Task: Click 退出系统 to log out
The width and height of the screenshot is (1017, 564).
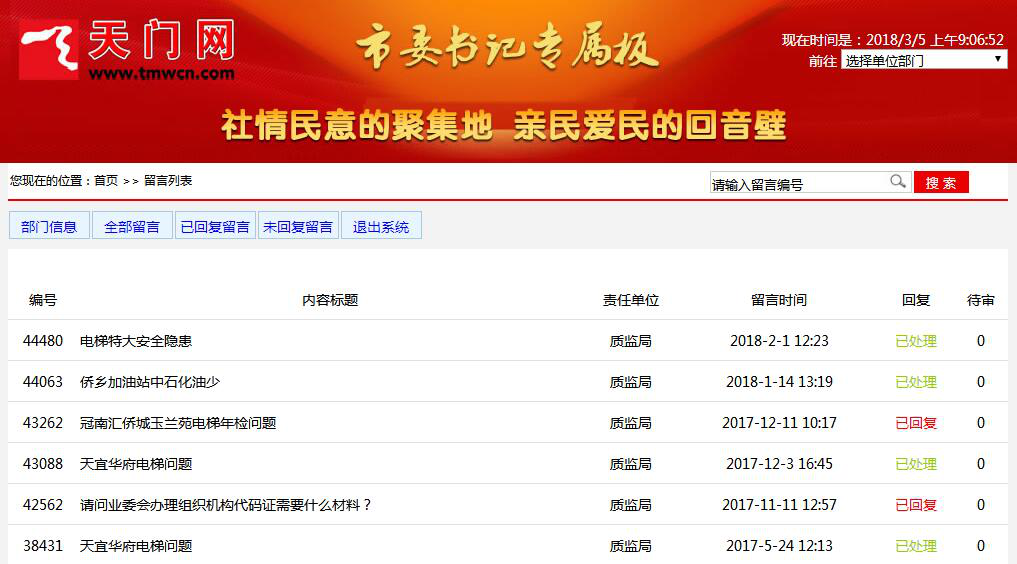Action: pos(381,226)
